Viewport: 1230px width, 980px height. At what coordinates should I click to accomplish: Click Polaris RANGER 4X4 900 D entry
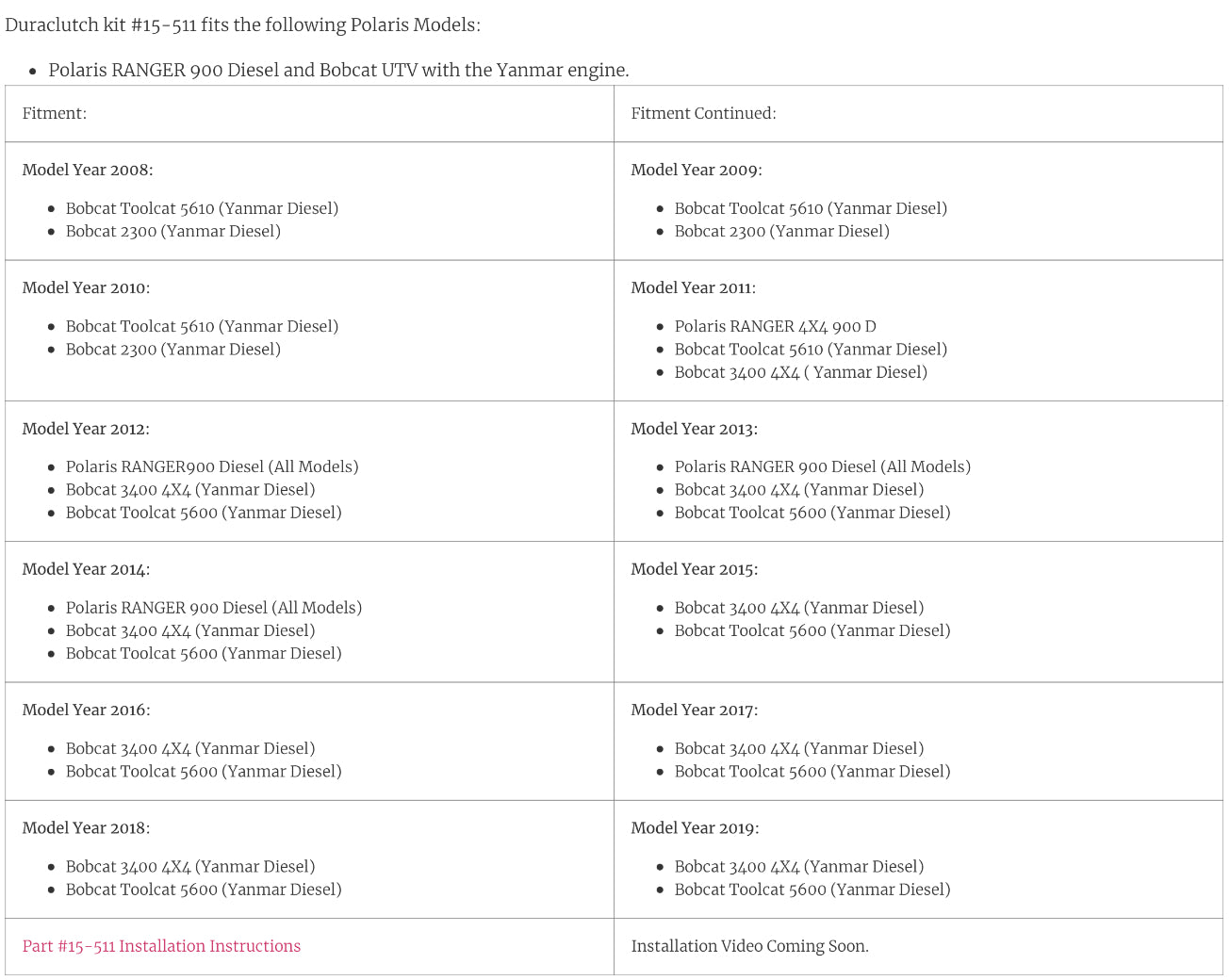(775, 326)
